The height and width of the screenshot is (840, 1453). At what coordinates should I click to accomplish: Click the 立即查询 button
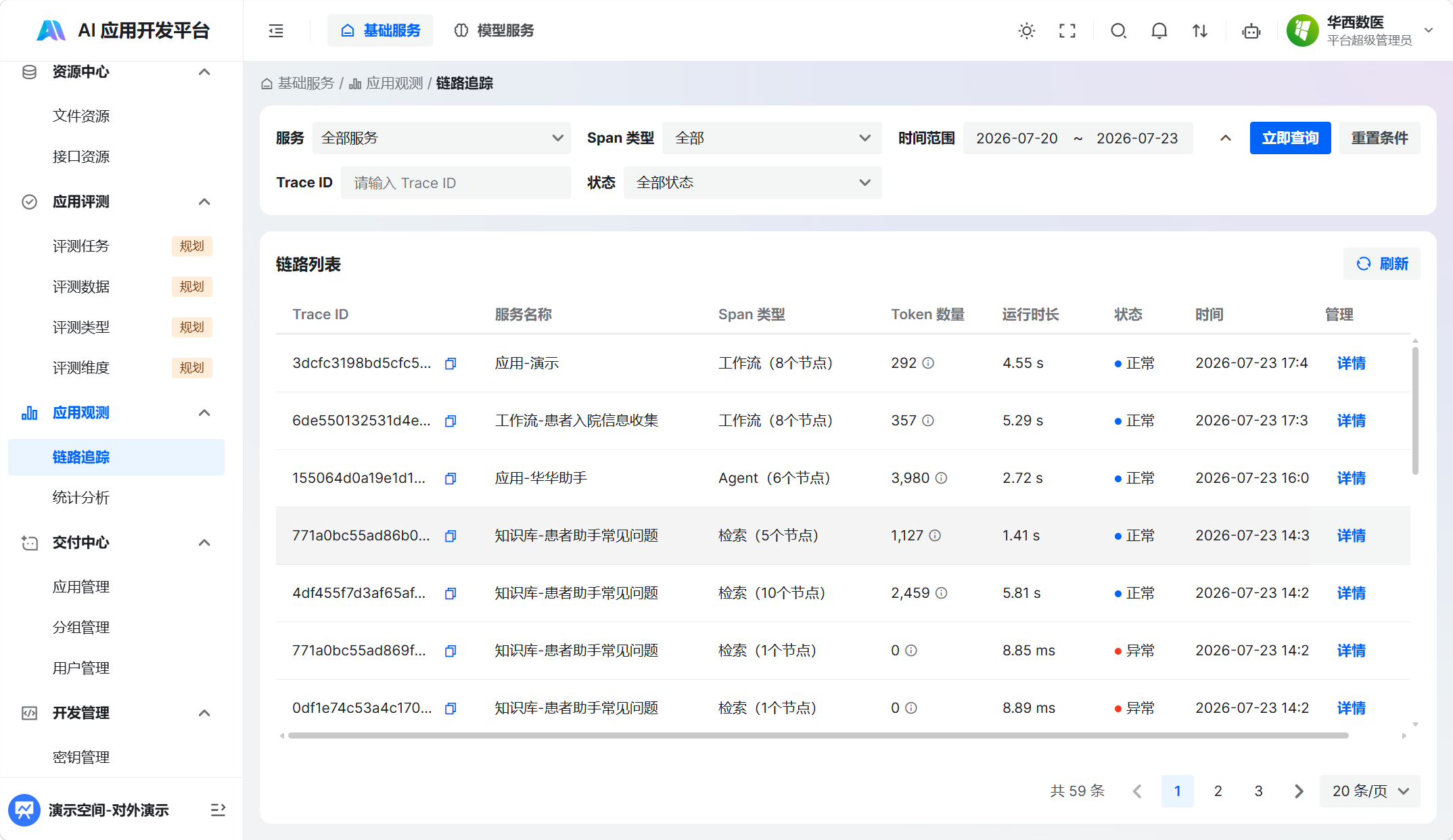point(1290,138)
